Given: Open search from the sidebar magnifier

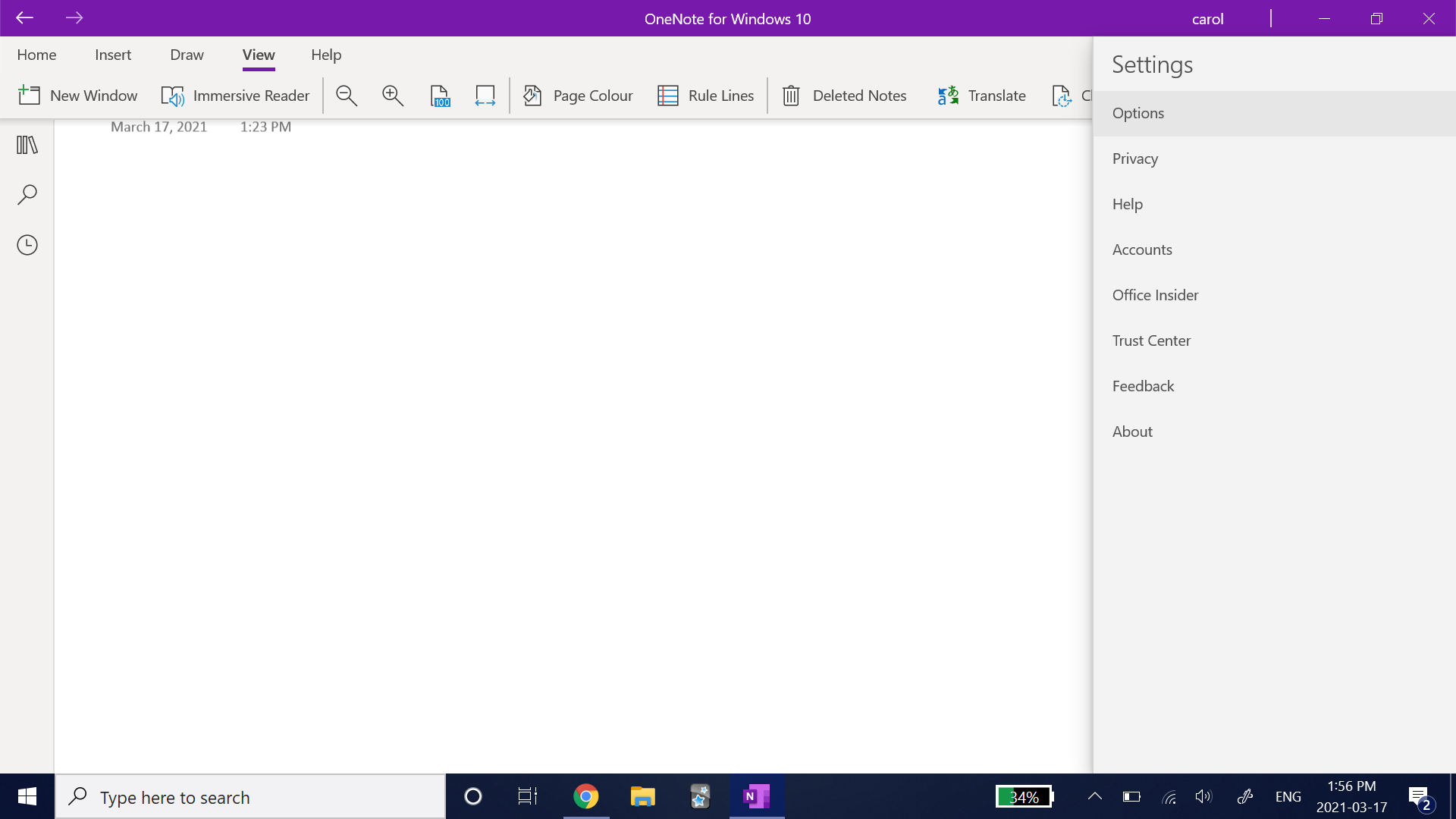Looking at the screenshot, I should (x=27, y=195).
